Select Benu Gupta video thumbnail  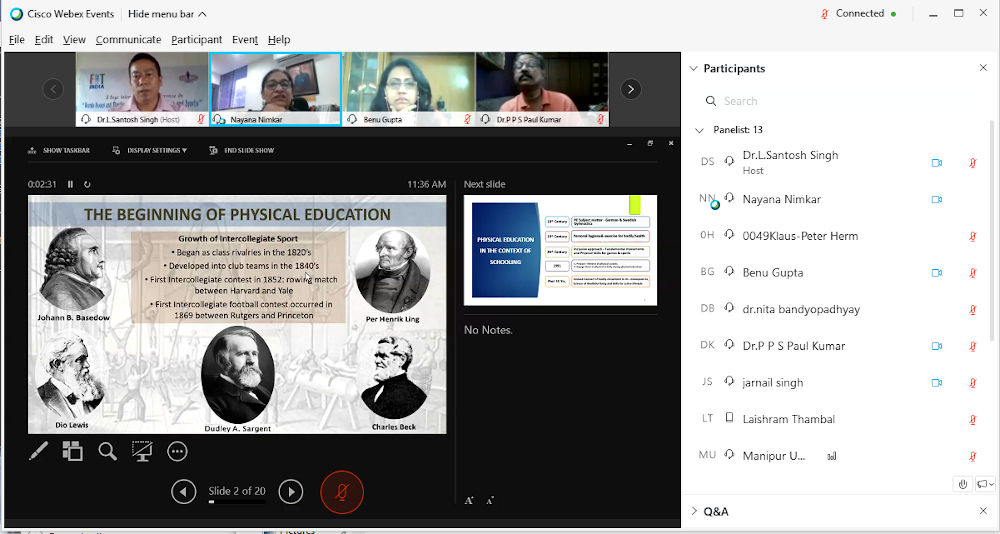[x=409, y=89]
